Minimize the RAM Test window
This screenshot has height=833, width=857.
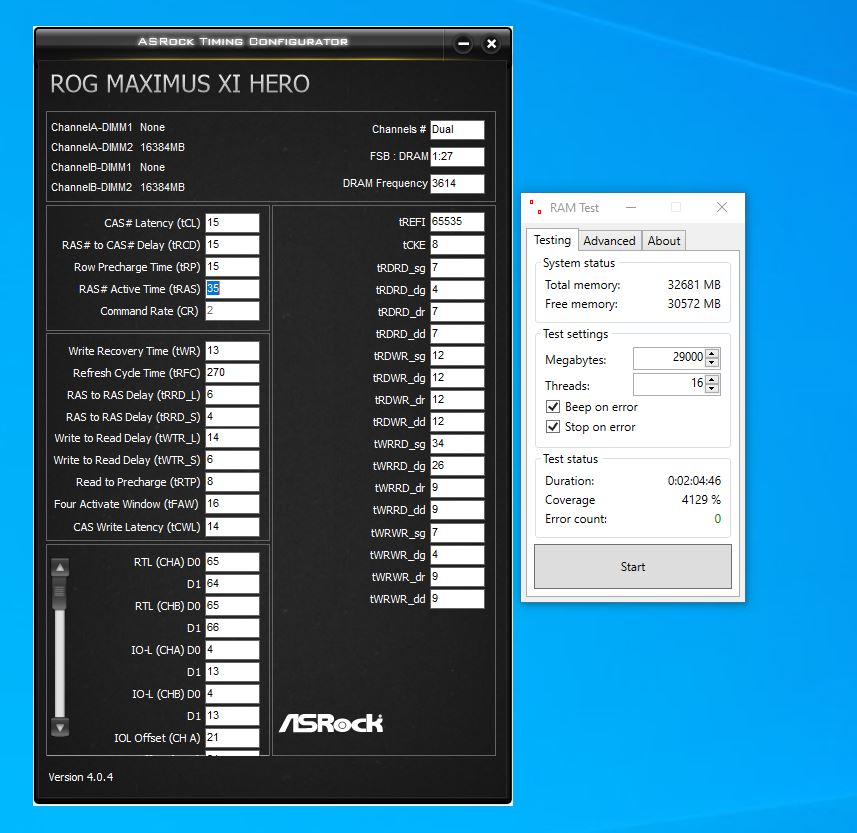[x=631, y=207]
